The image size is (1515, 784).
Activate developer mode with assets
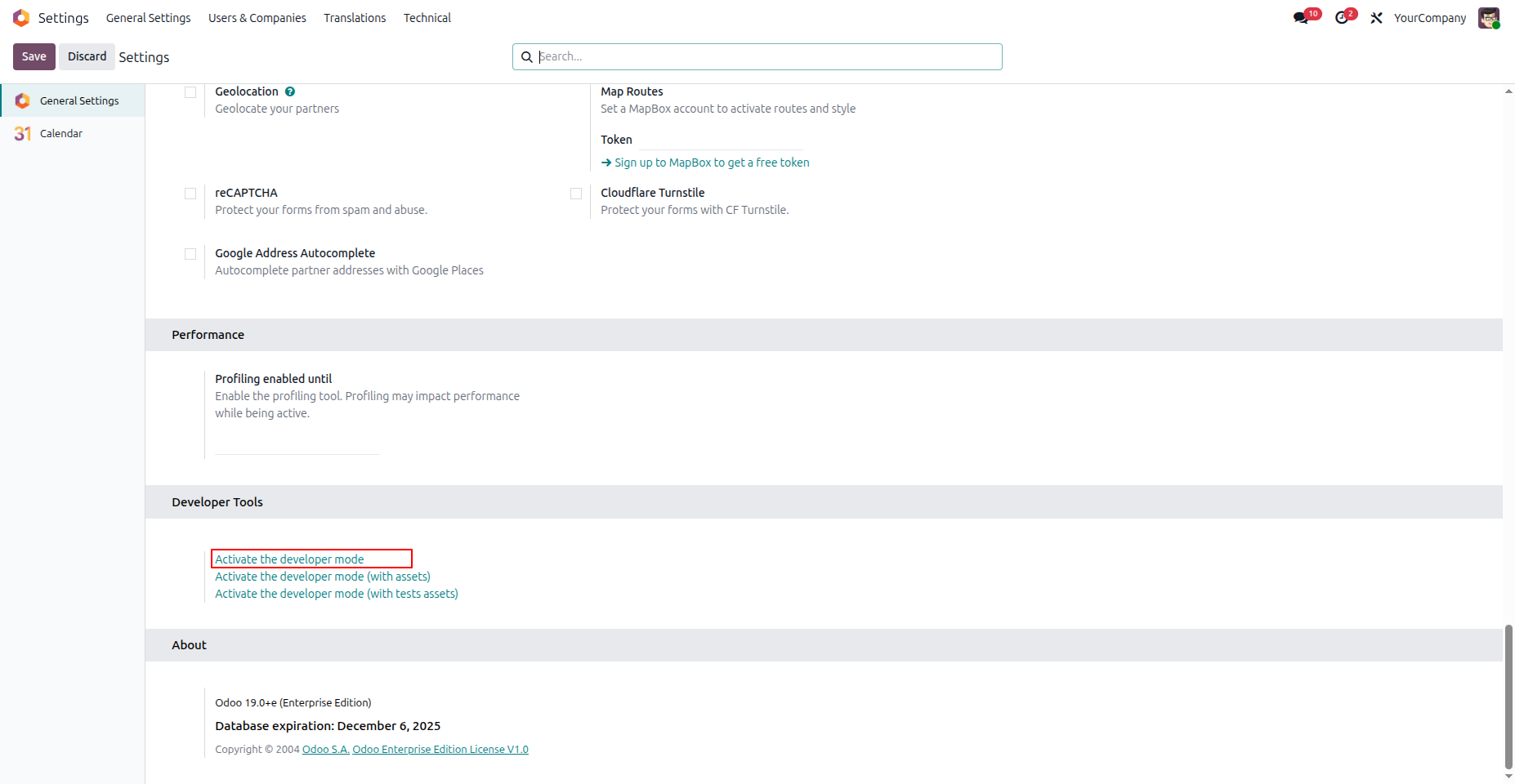[x=323, y=577]
